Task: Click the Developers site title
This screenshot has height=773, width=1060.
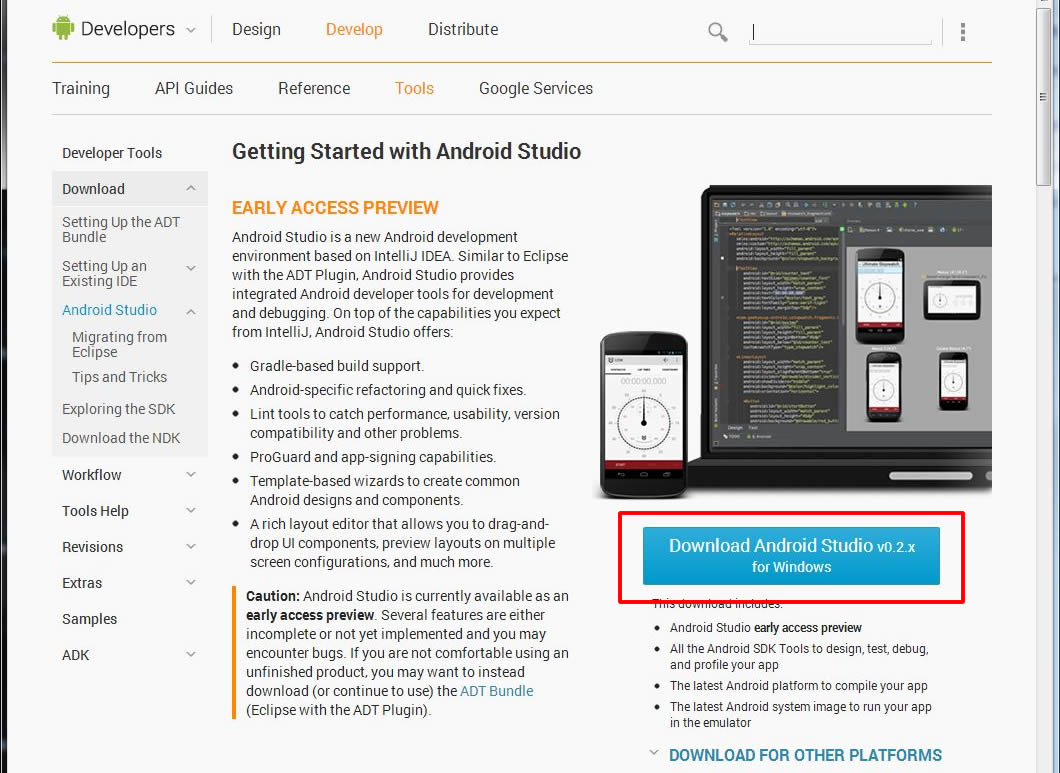Action: pyautogui.click(x=128, y=29)
